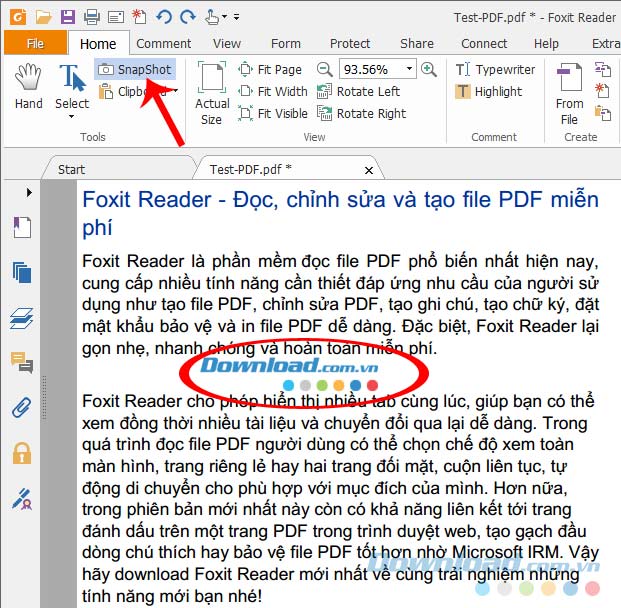Screen dimensions: 621x608
Task: Create PDF From File
Action: click(570, 93)
